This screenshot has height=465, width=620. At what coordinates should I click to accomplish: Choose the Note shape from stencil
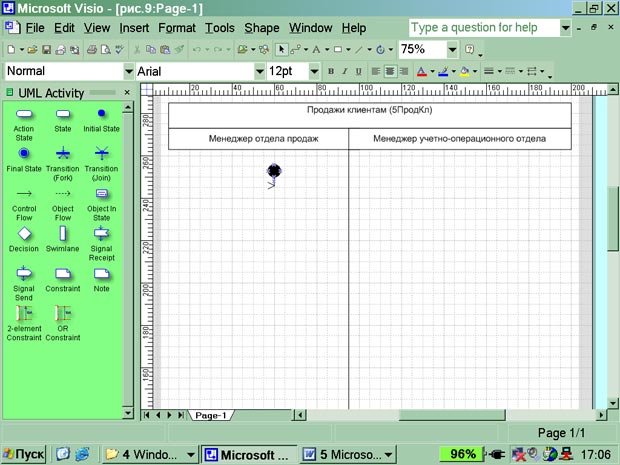tap(101, 273)
